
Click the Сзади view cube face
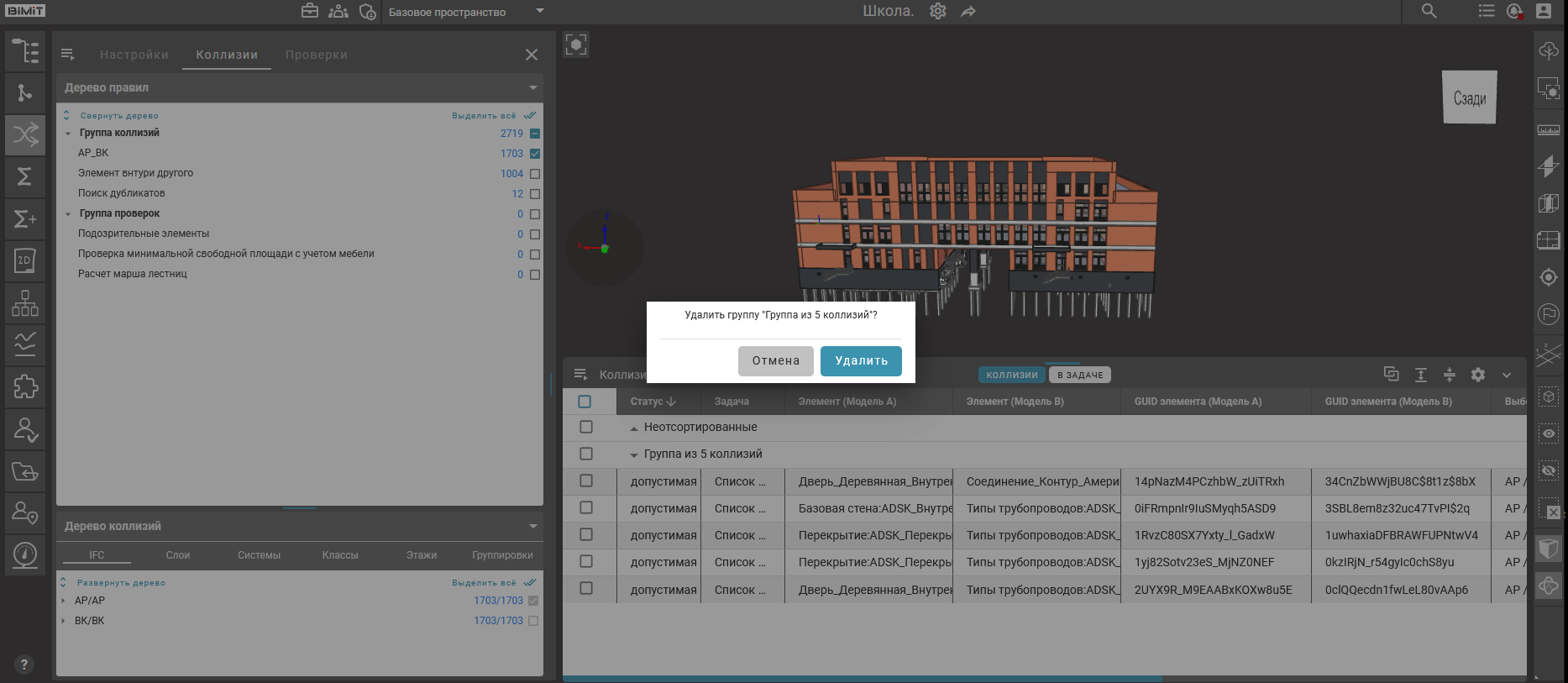1469,98
